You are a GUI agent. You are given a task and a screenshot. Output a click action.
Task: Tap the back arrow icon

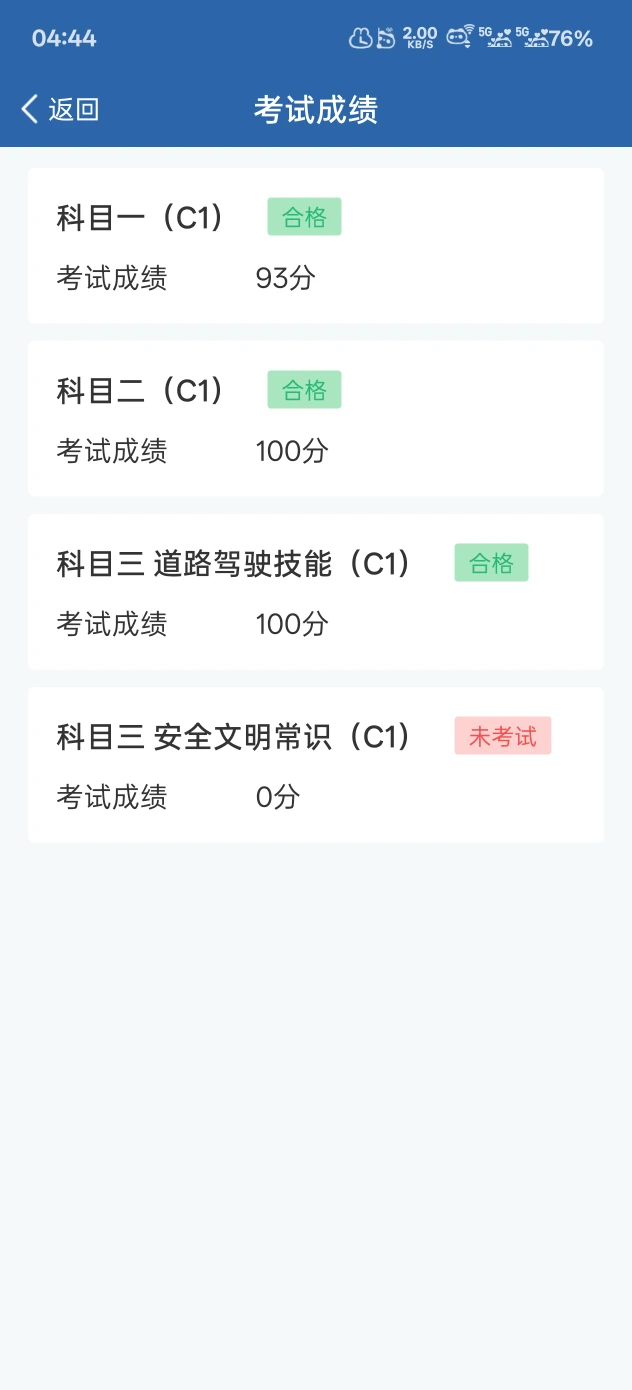click(30, 109)
